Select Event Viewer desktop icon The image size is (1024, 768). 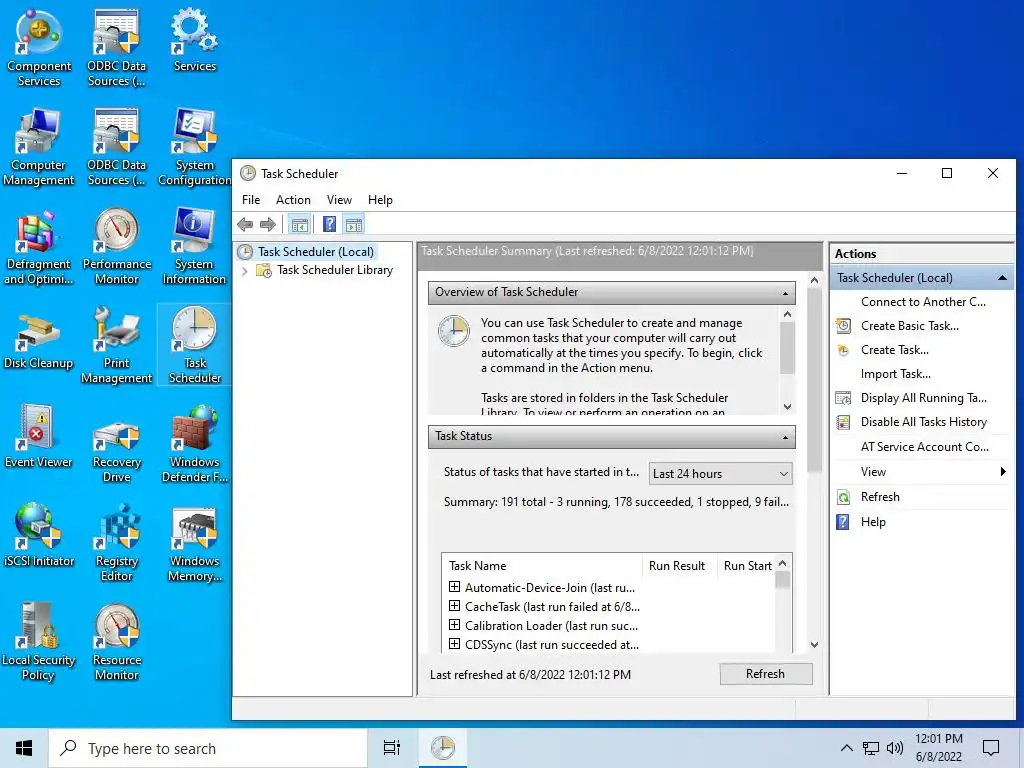point(38,438)
